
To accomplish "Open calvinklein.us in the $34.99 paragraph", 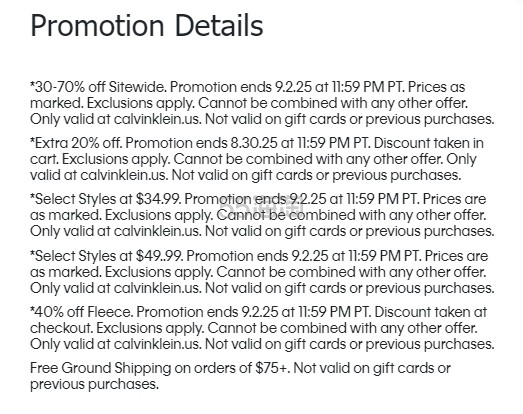I will click(x=157, y=231).
